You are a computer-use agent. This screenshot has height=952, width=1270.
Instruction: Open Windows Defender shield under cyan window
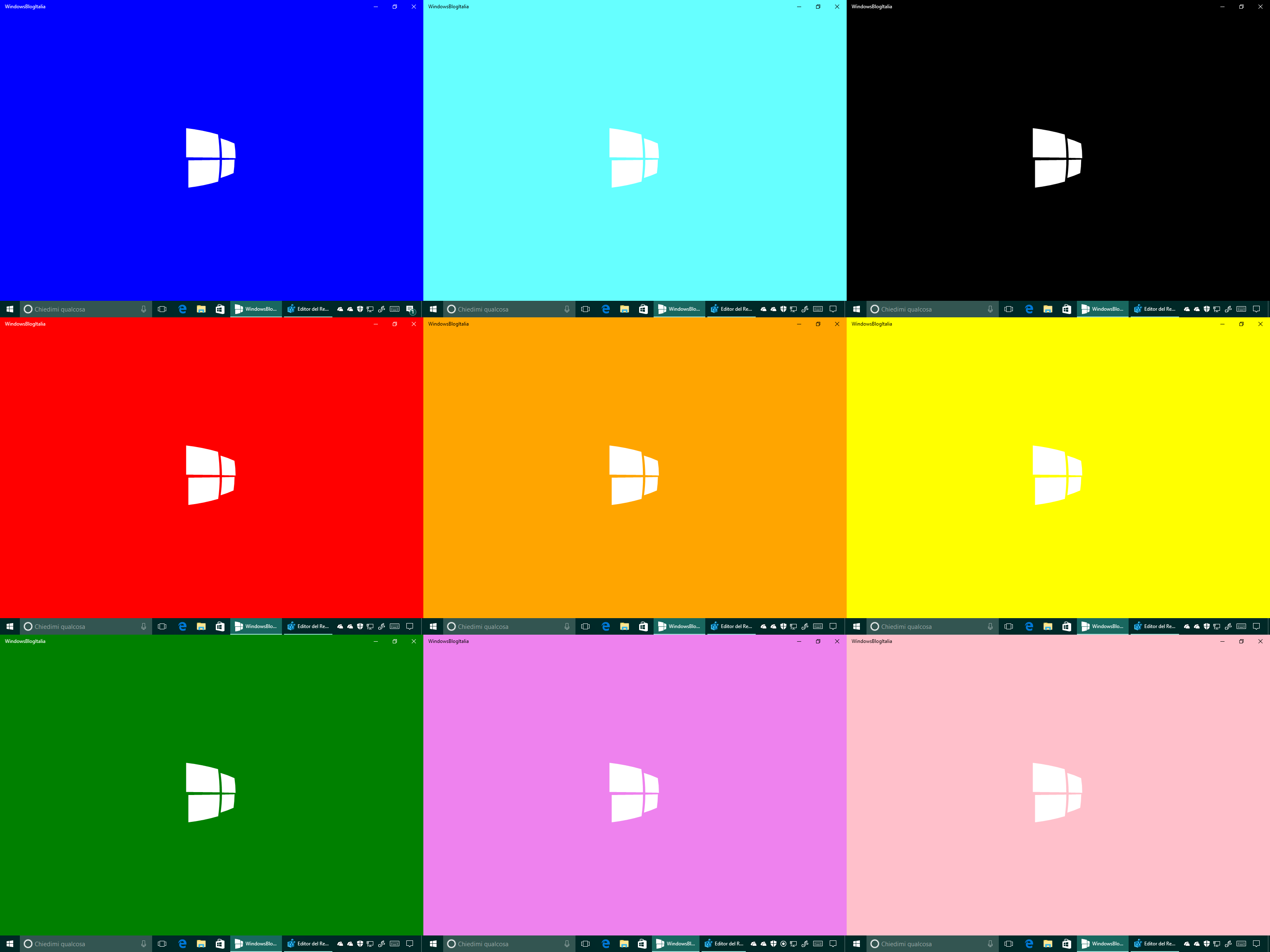tap(783, 309)
